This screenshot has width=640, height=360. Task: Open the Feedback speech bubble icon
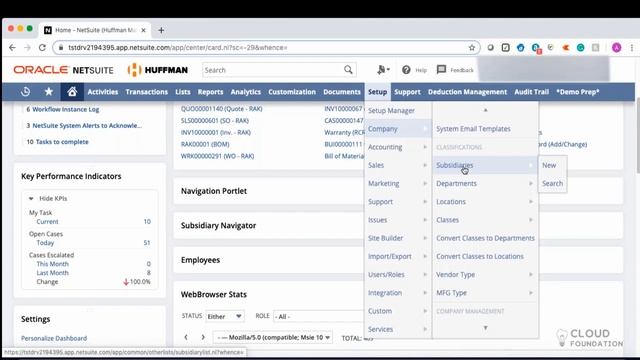tap(441, 69)
